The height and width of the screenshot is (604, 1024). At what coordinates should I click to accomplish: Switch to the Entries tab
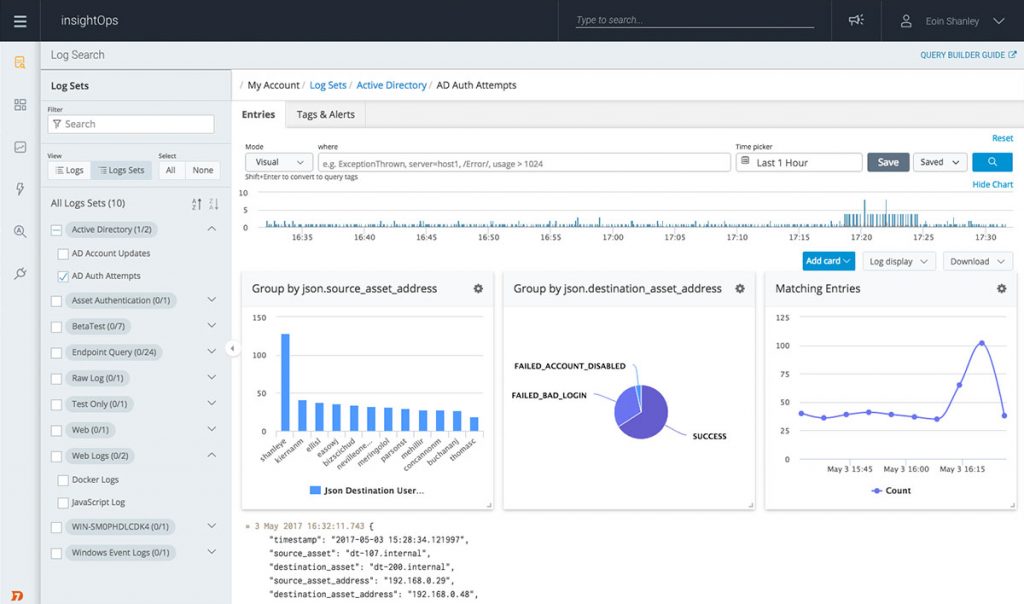tap(259, 114)
